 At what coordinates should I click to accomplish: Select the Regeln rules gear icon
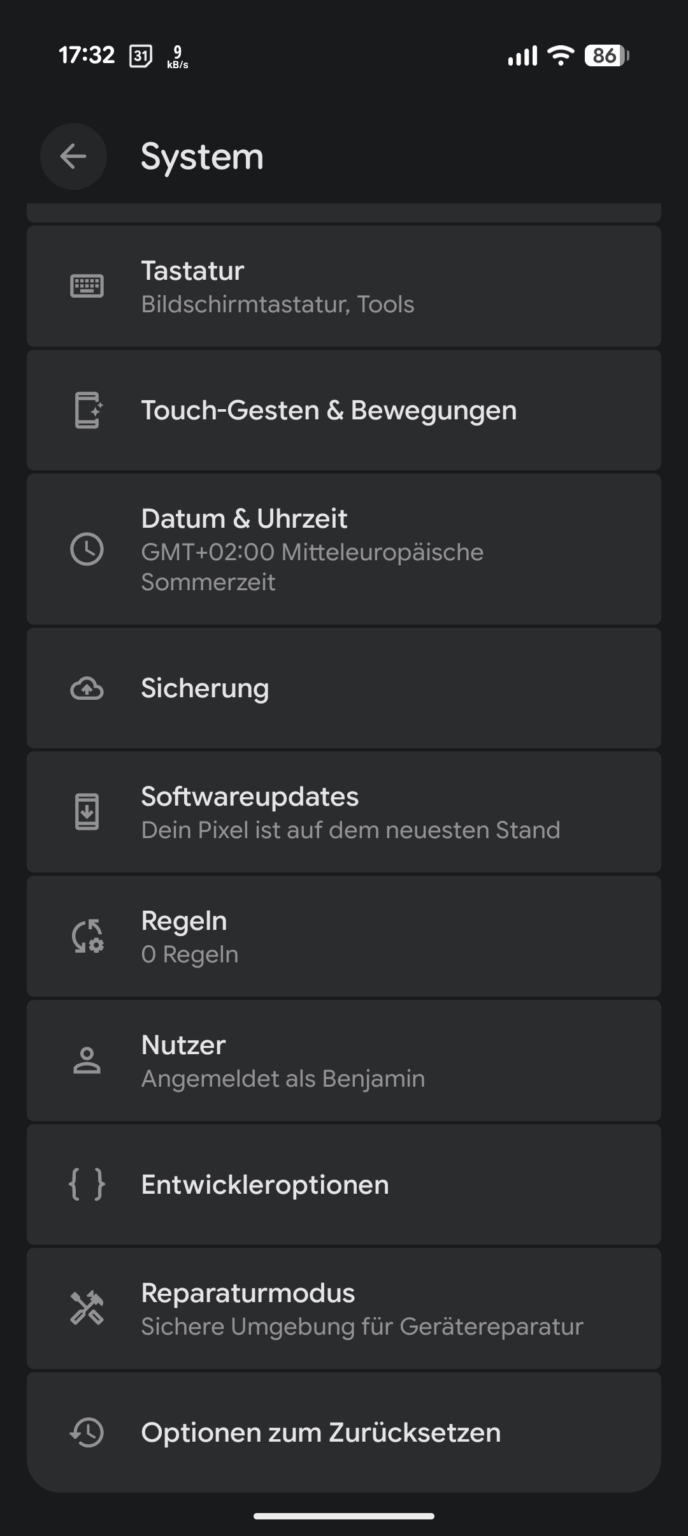[87, 936]
